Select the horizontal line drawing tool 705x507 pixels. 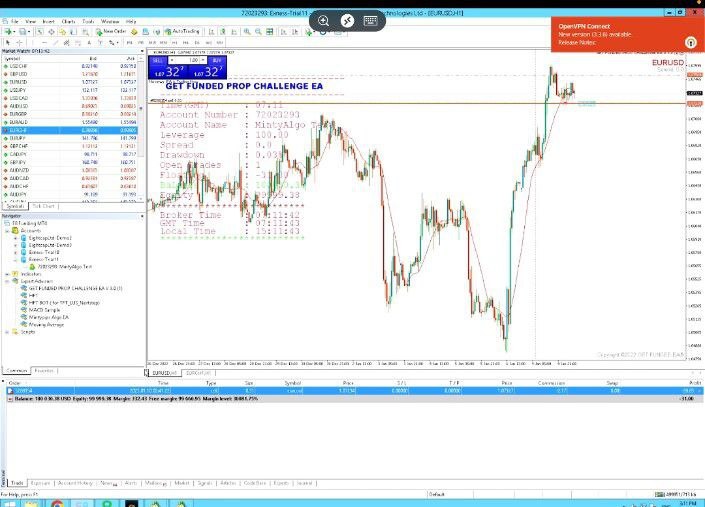(44, 43)
